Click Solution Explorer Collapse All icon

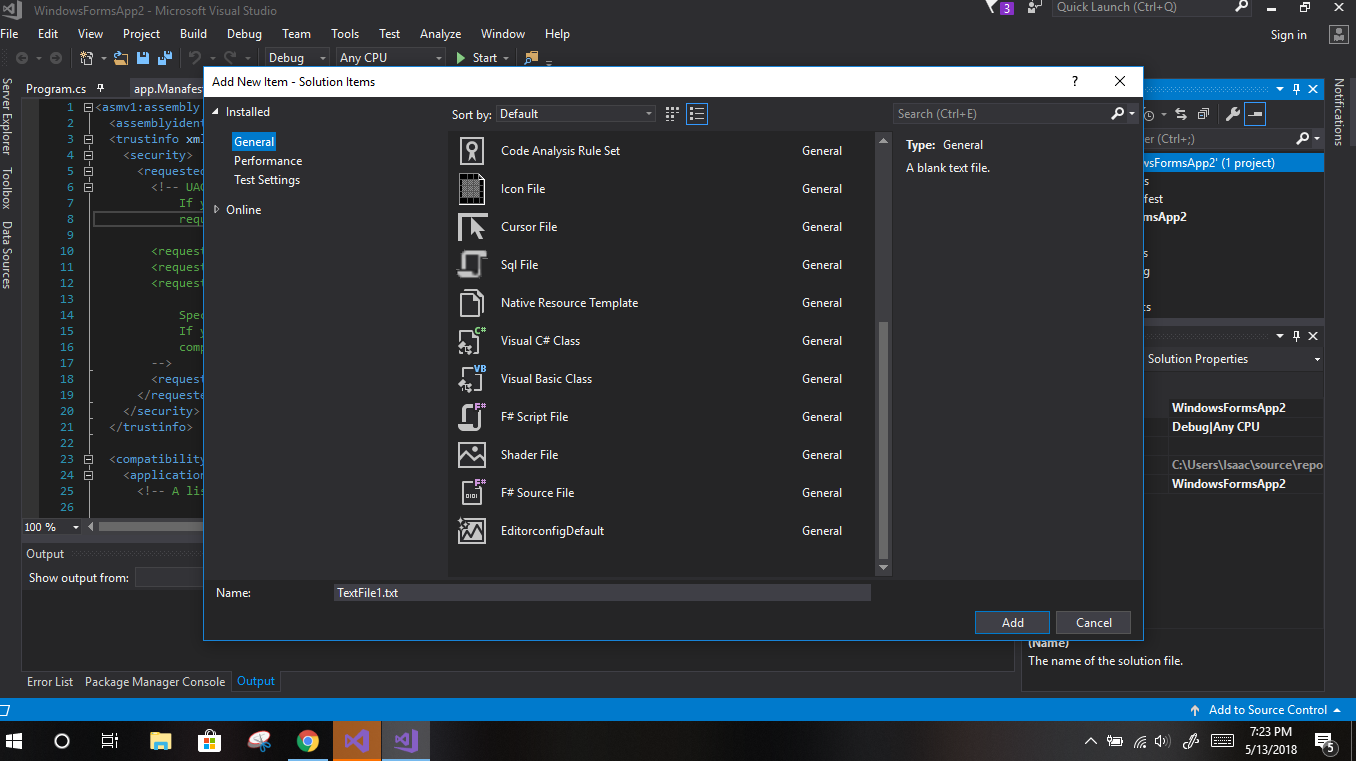click(1204, 114)
